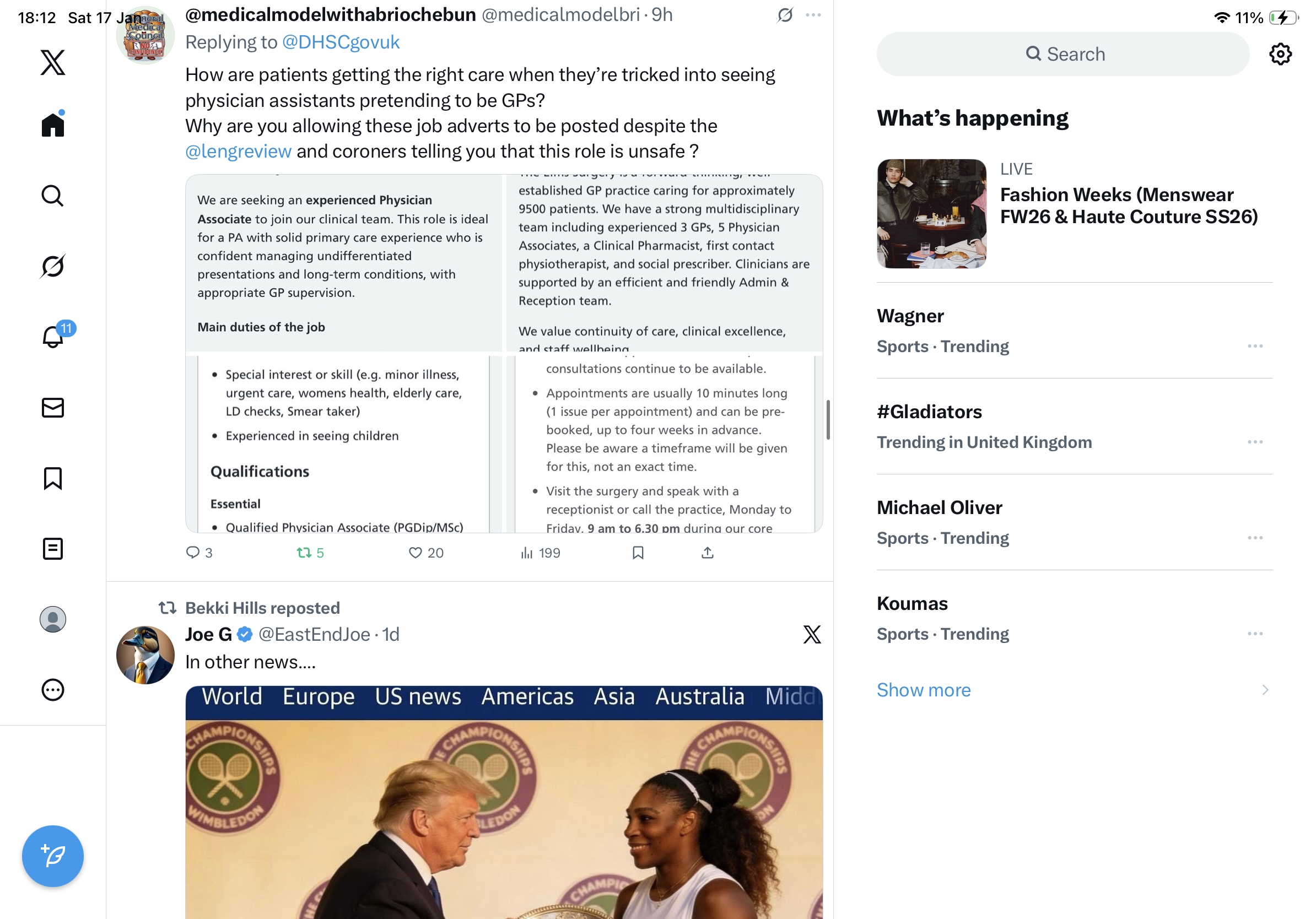
Task: Open the @lengreview mention link
Action: pyautogui.click(x=238, y=152)
